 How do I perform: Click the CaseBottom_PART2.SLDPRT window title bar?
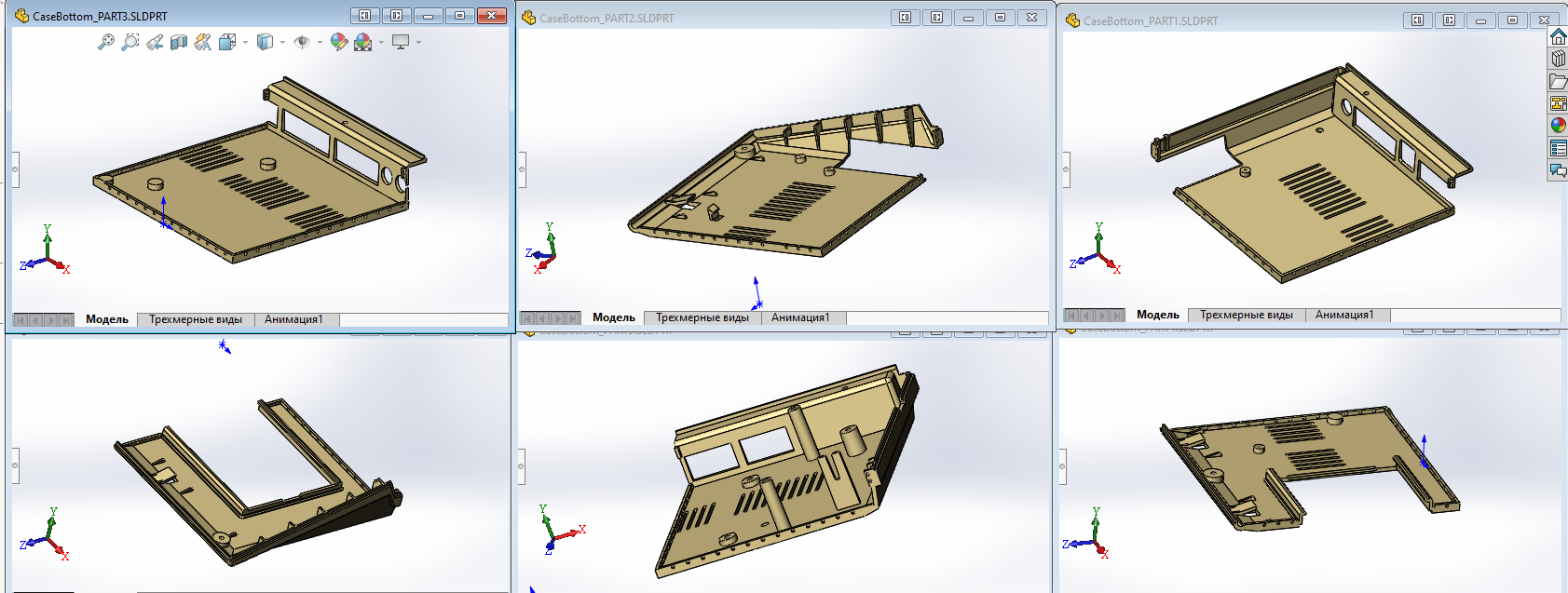(x=708, y=18)
